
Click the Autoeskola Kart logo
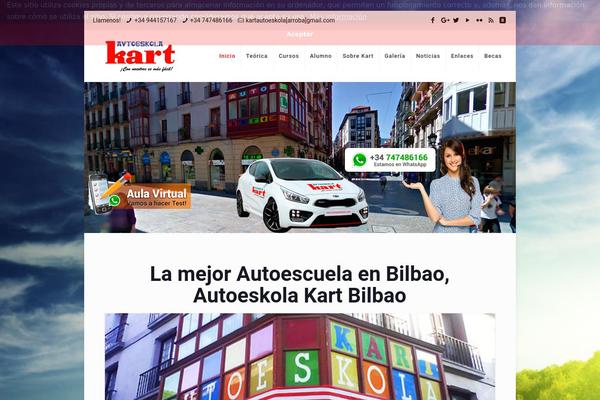point(140,56)
